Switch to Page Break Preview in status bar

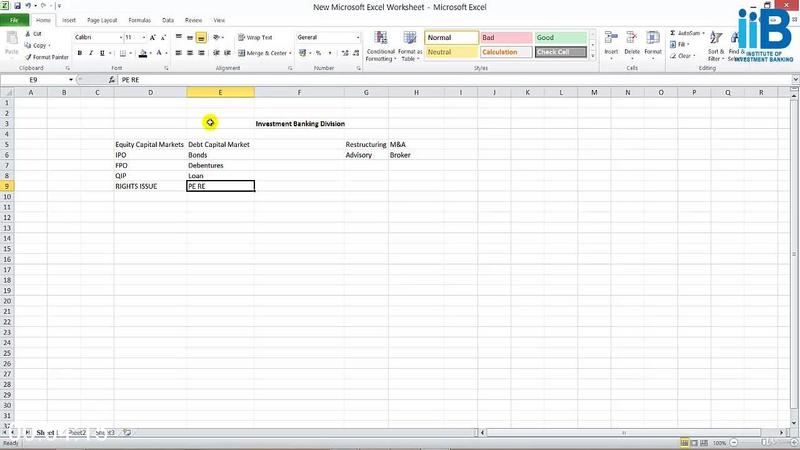pos(704,443)
